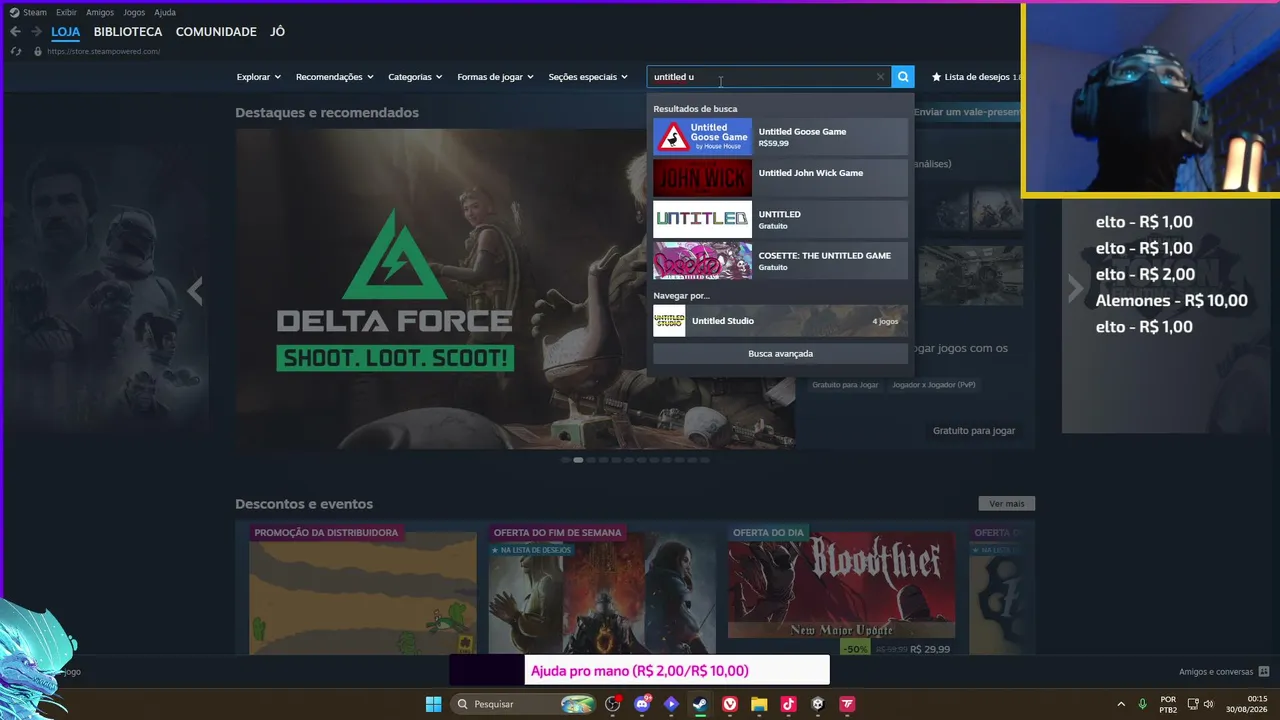Open Discord from the taskbar
Screen dimensions: 1280x720
click(x=642, y=704)
